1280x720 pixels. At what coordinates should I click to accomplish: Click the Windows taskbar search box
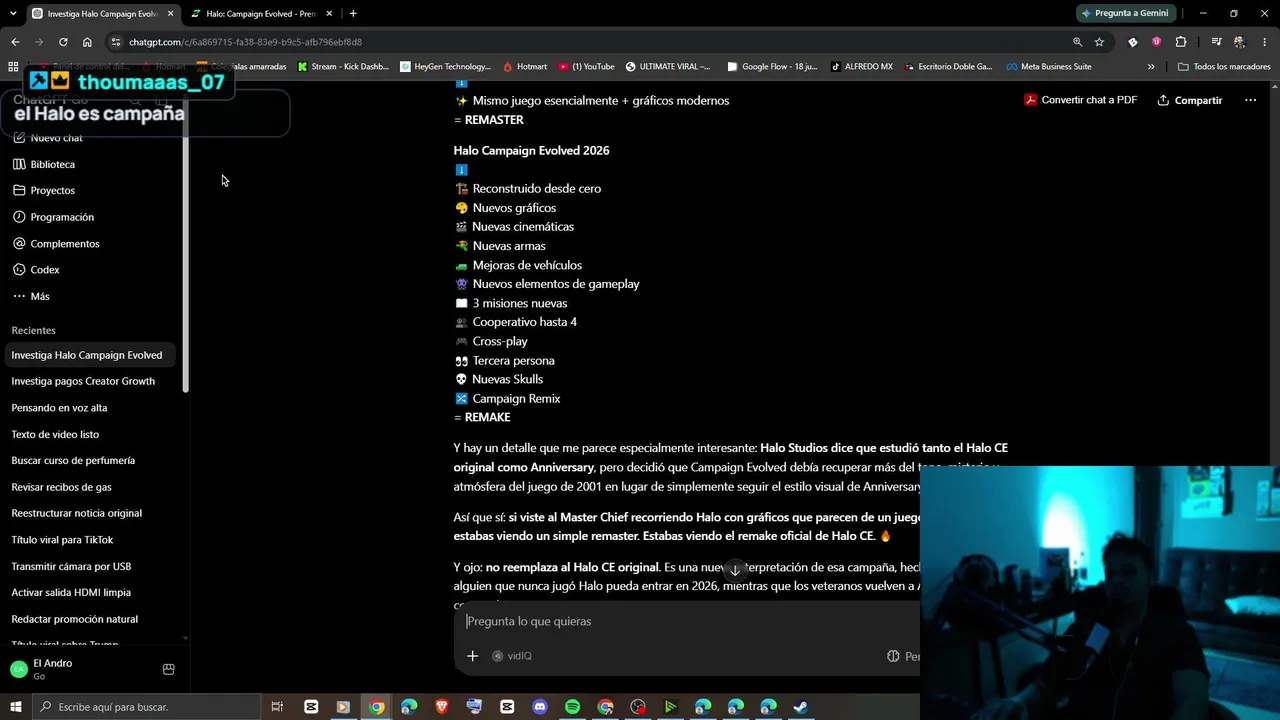click(x=146, y=707)
